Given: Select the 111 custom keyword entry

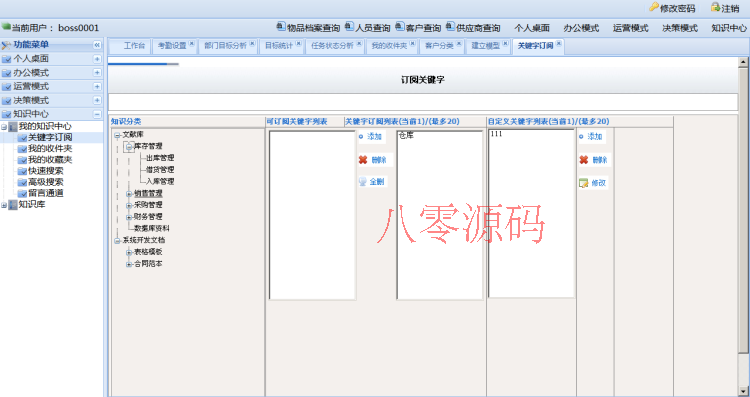Looking at the screenshot, I should point(496,134).
